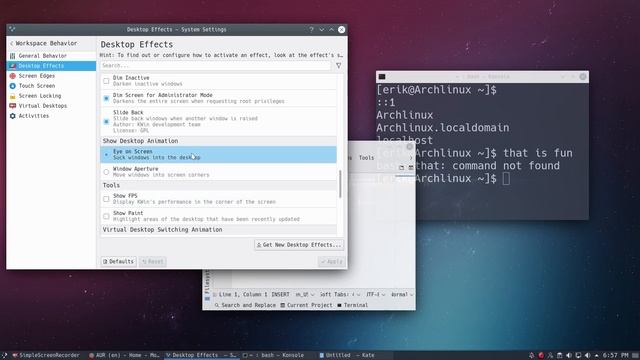Click the Konsole window's title bar icon
640x360 pixels.
(x=382, y=77)
